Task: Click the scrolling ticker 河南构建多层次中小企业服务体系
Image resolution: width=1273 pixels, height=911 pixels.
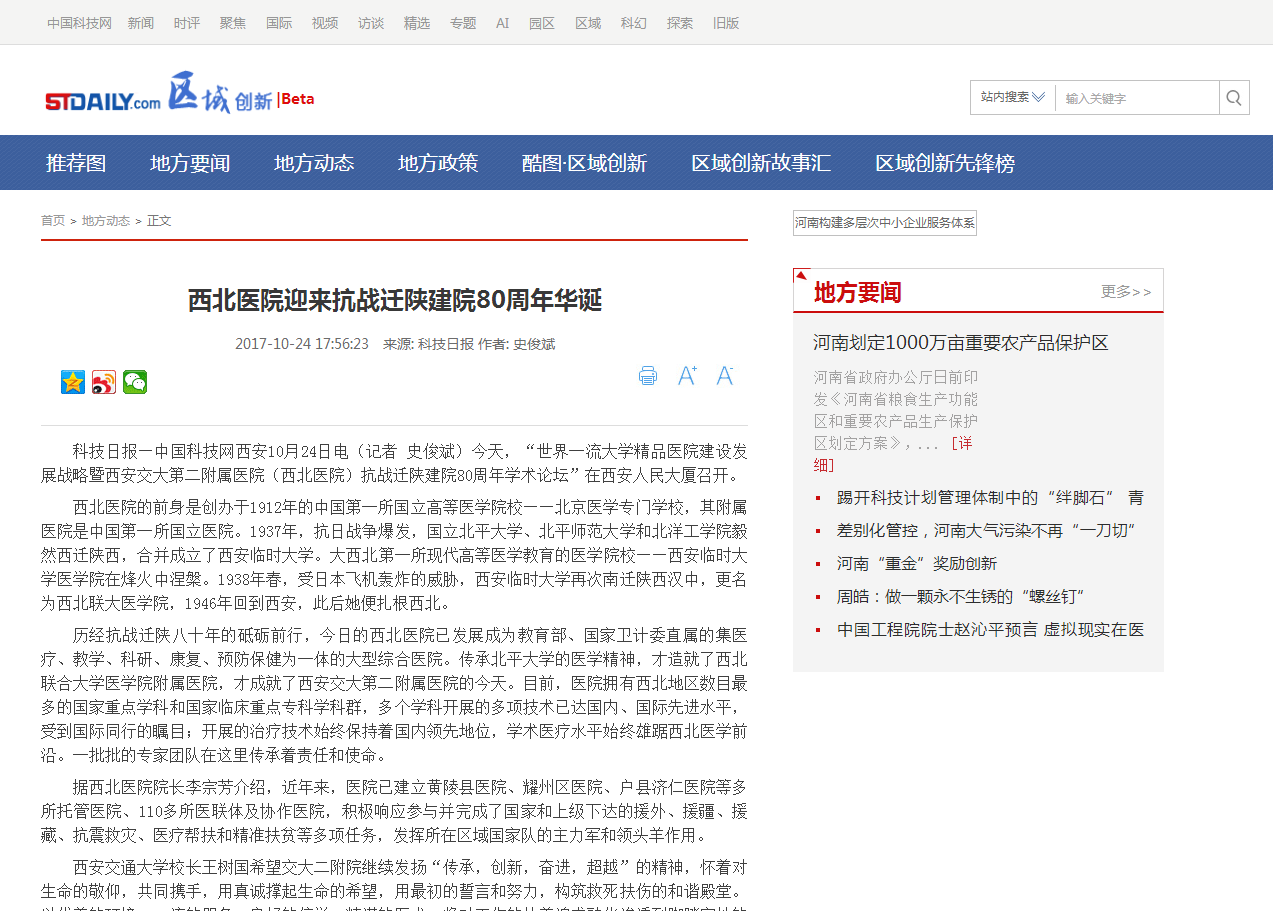Action: (884, 223)
